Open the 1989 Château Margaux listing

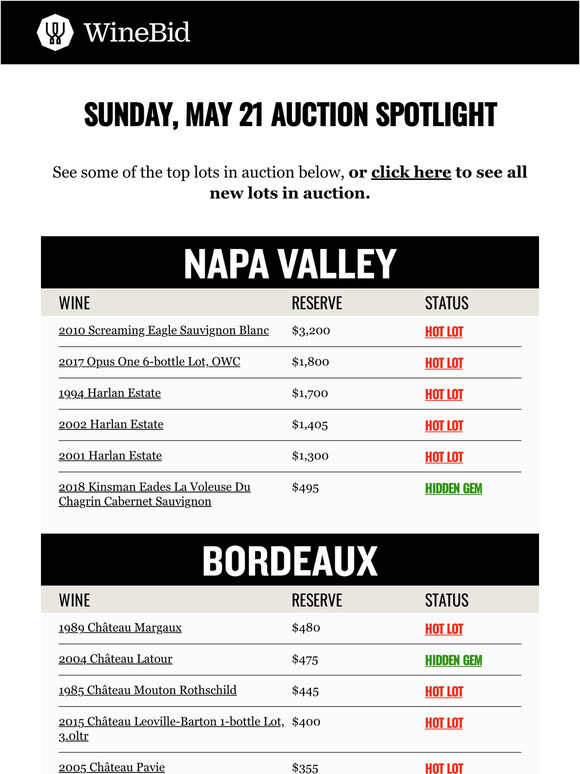tap(120, 628)
